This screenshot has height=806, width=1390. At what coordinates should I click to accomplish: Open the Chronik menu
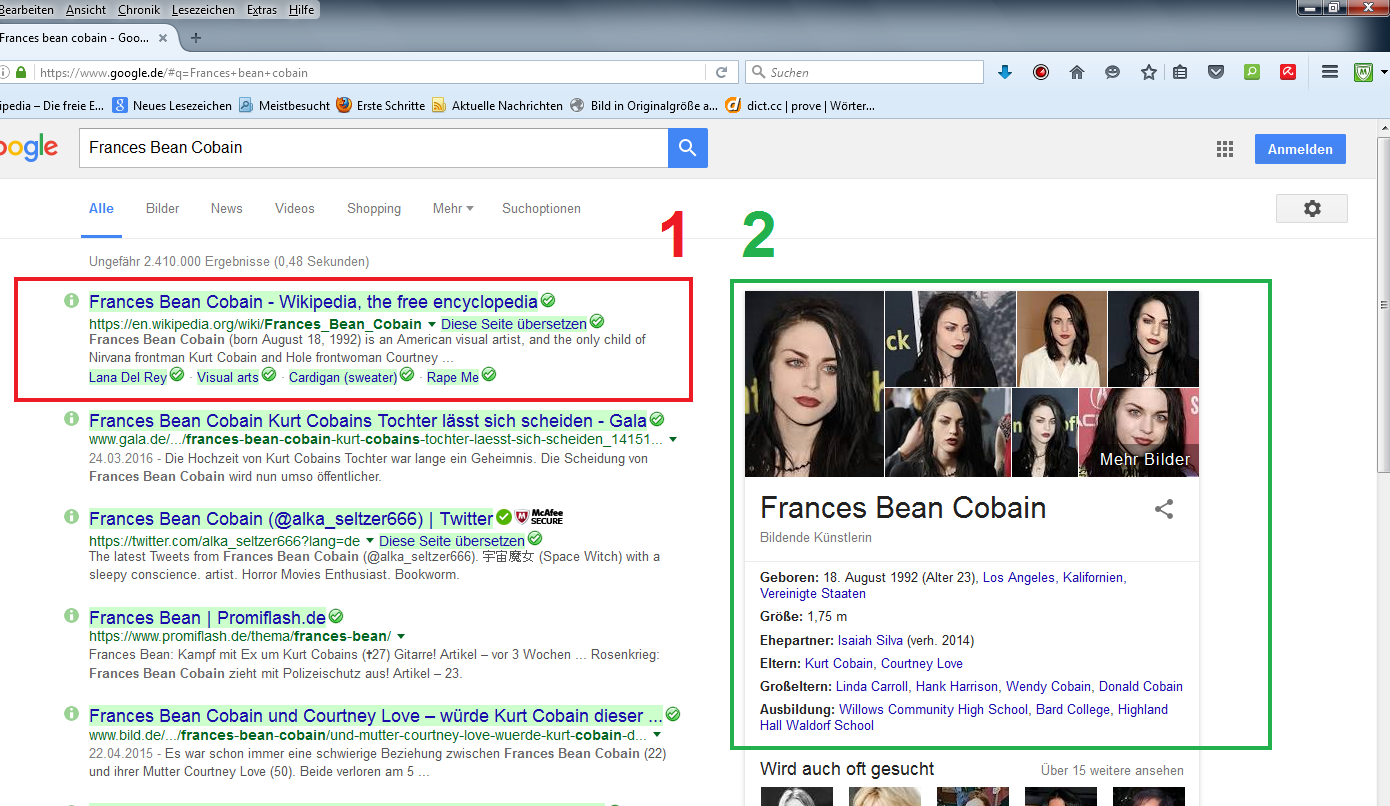pyautogui.click(x=139, y=10)
